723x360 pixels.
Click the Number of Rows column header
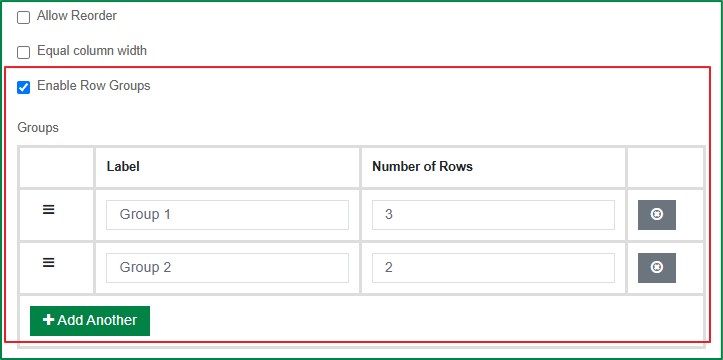click(x=422, y=166)
